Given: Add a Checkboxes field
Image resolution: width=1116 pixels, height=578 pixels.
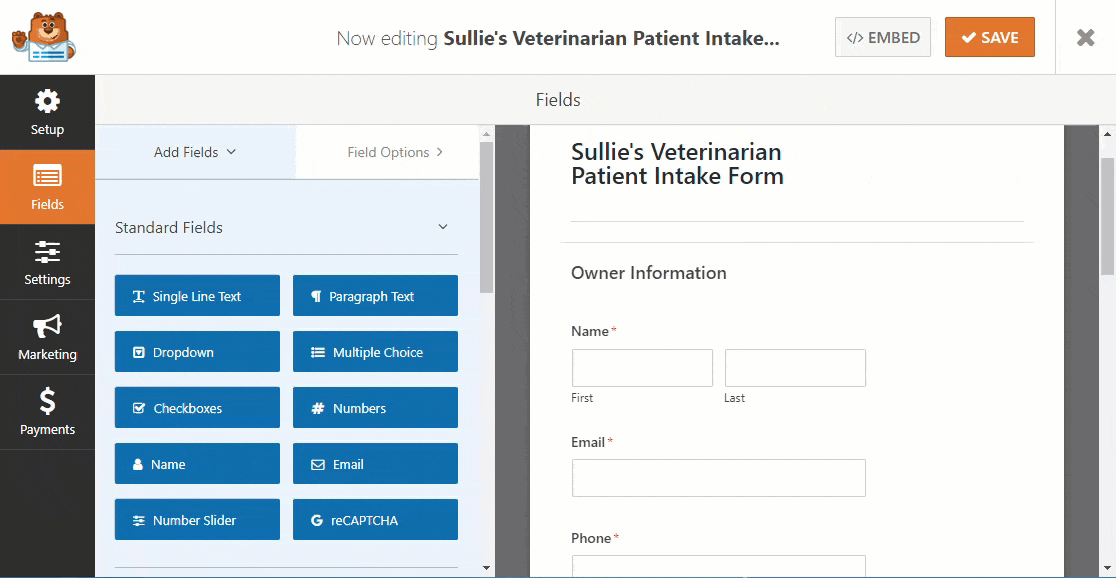Looking at the screenshot, I should tap(197, 408).
